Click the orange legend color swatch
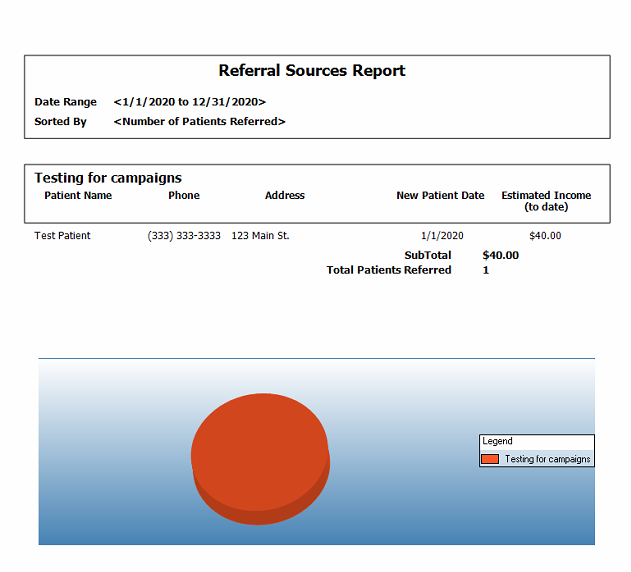The height and width of the screenshot is (572, 631). 490,459
